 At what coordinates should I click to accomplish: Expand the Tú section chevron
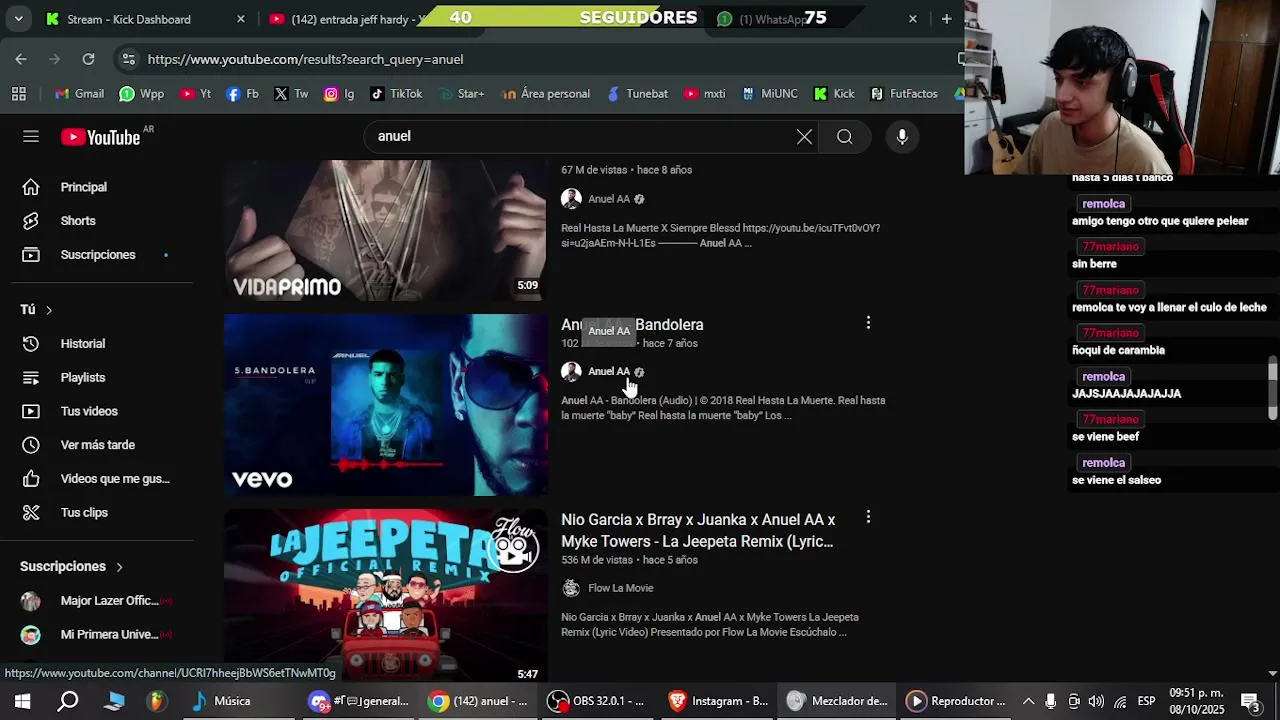(48, 310)
